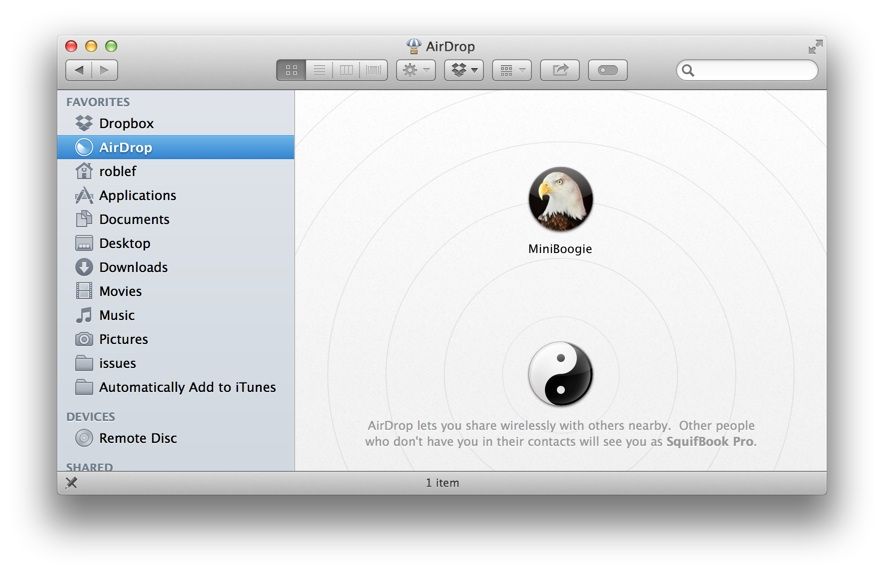
Task: Click the Finder search field
Action: coord(752,70)
